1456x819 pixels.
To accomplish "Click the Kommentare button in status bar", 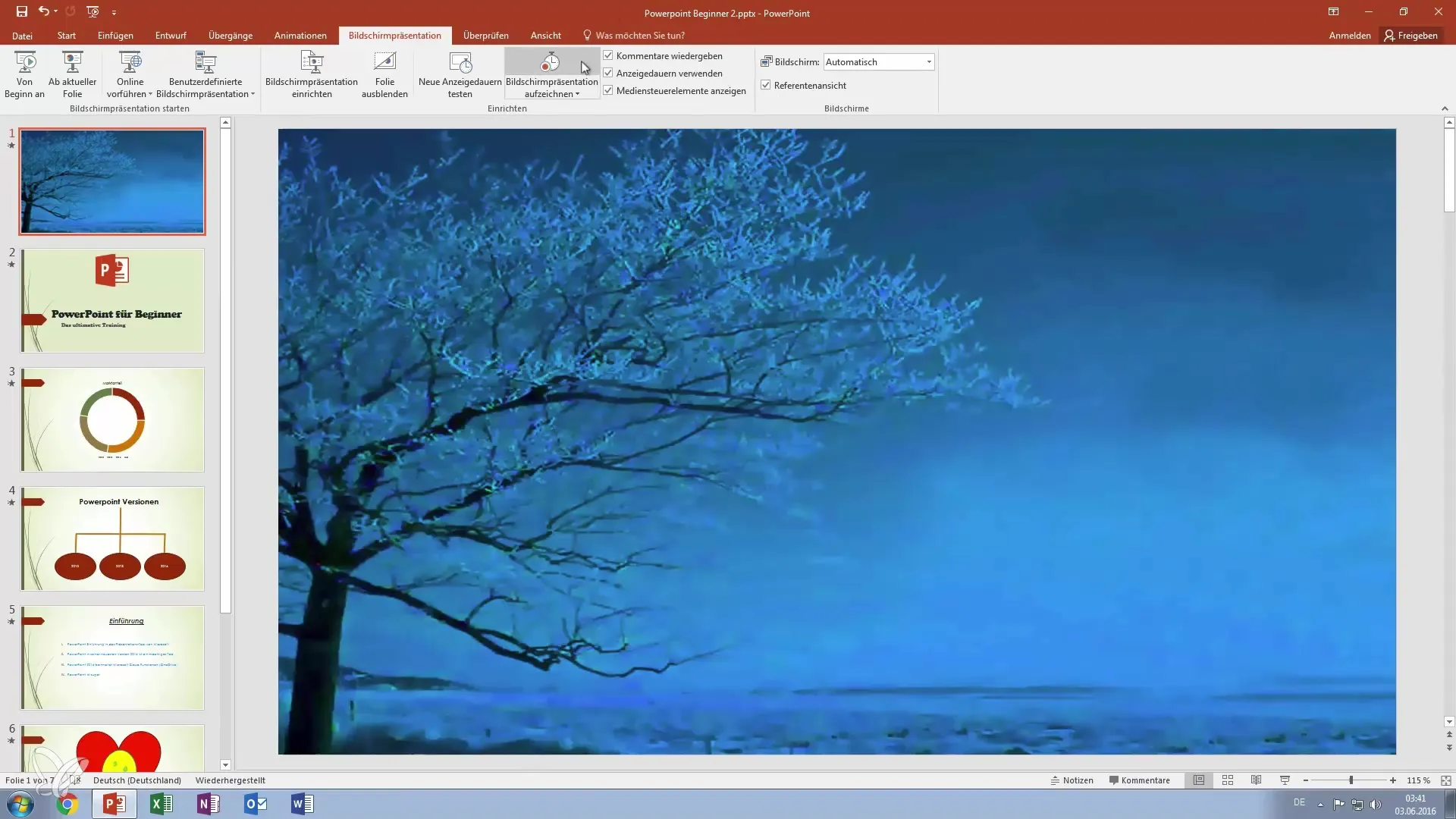I will click(x=1139, y=780).
